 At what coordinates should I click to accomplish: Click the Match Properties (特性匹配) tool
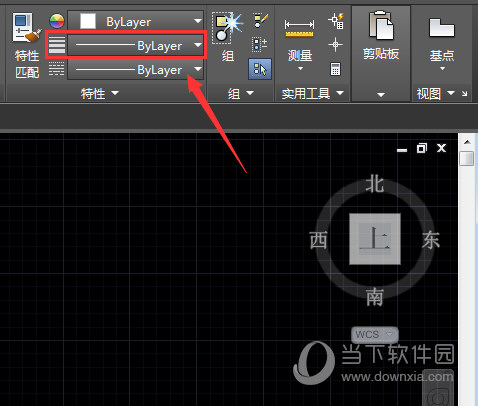[27, 45]
